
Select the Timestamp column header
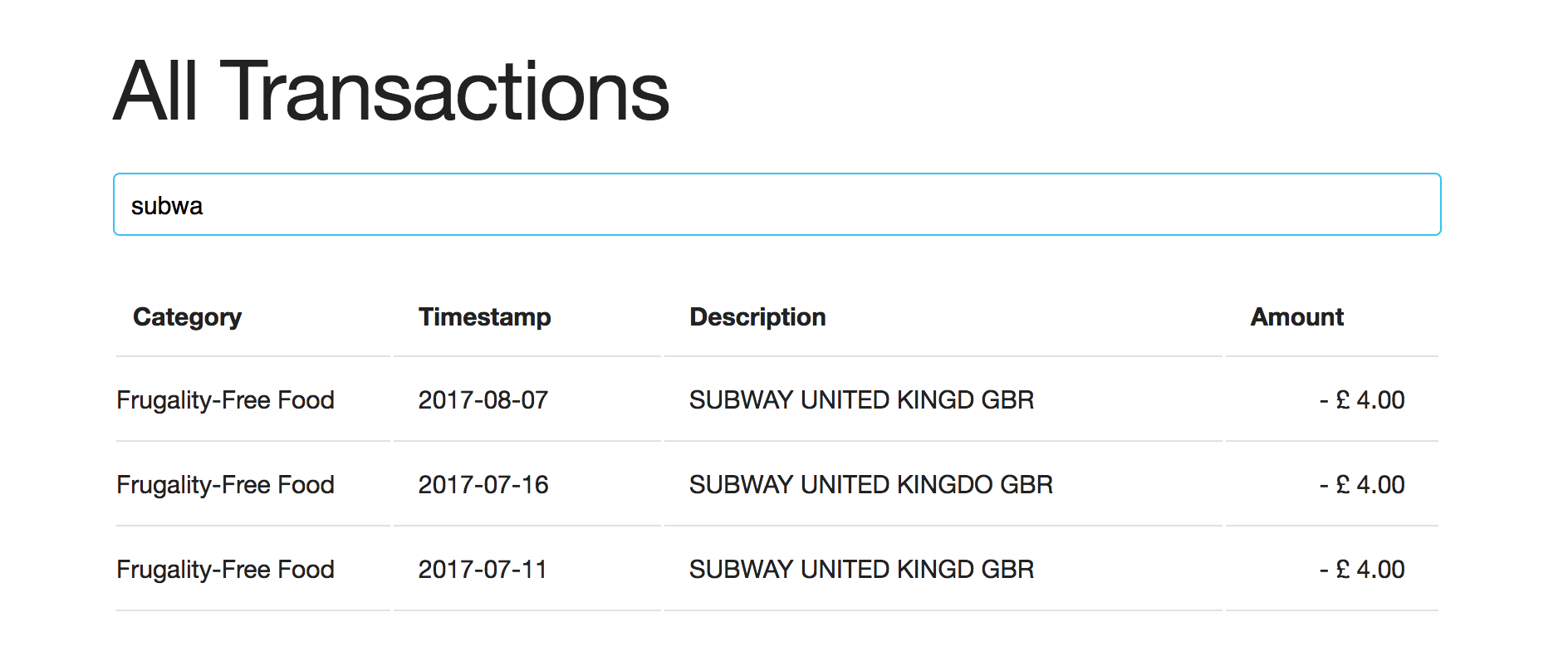coord(484,317)
